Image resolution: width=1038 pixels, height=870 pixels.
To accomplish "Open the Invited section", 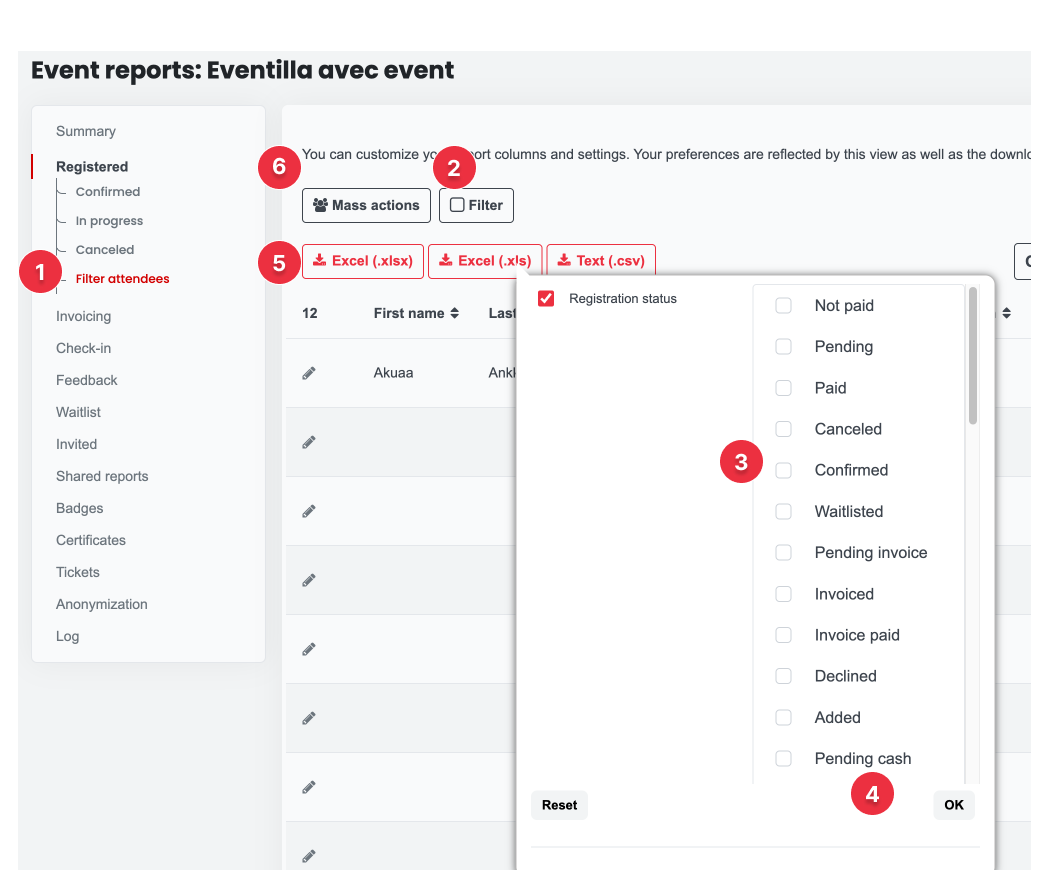I will (x=76, y=444).
